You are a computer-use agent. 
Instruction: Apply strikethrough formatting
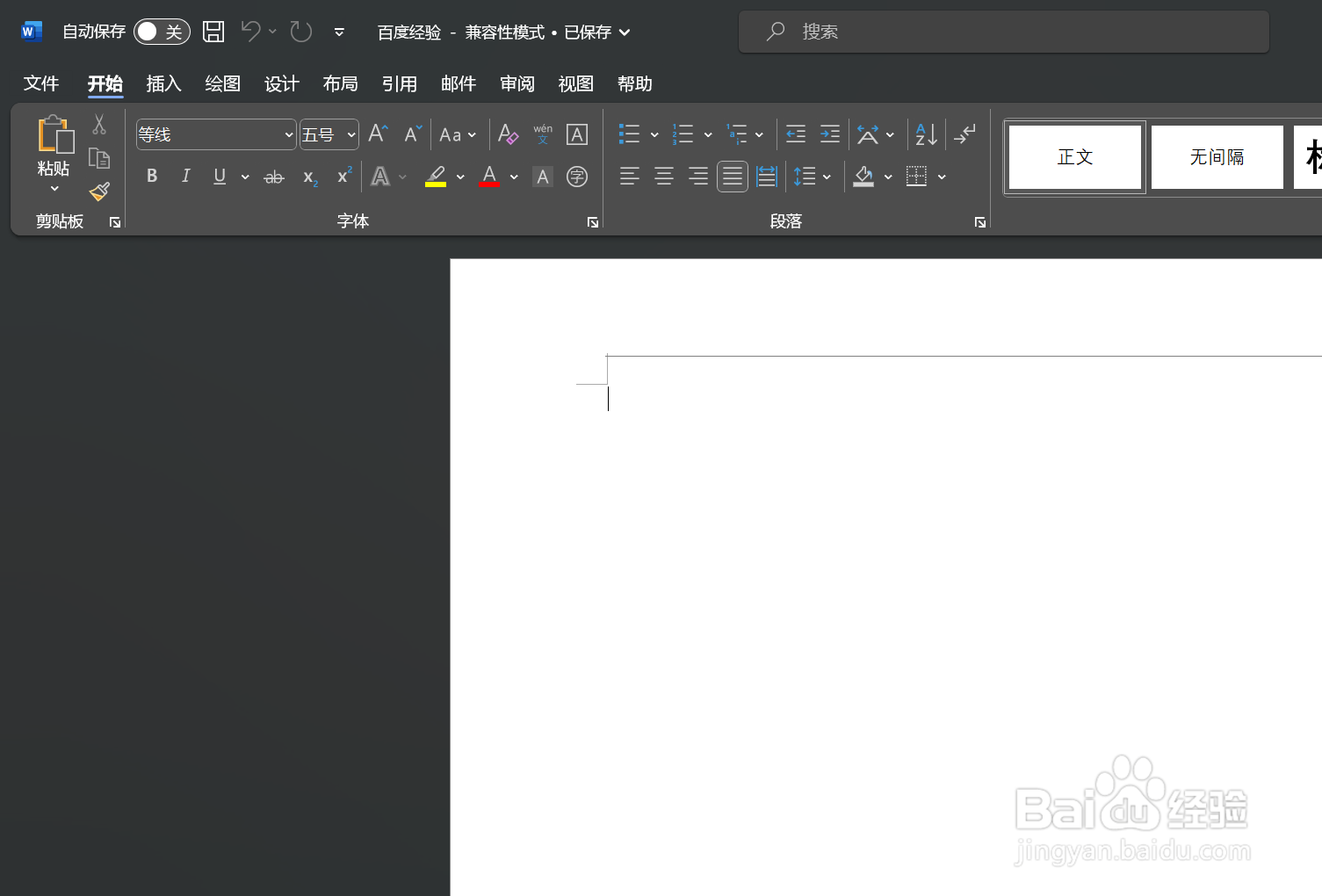pyautogui.click(x=273, y=176)
